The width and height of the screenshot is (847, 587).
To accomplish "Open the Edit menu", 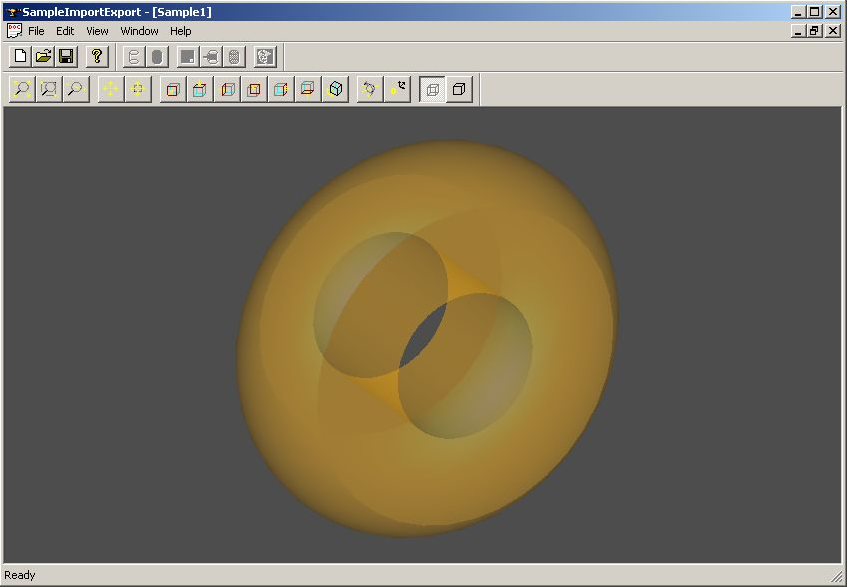I will click(65, 31).
